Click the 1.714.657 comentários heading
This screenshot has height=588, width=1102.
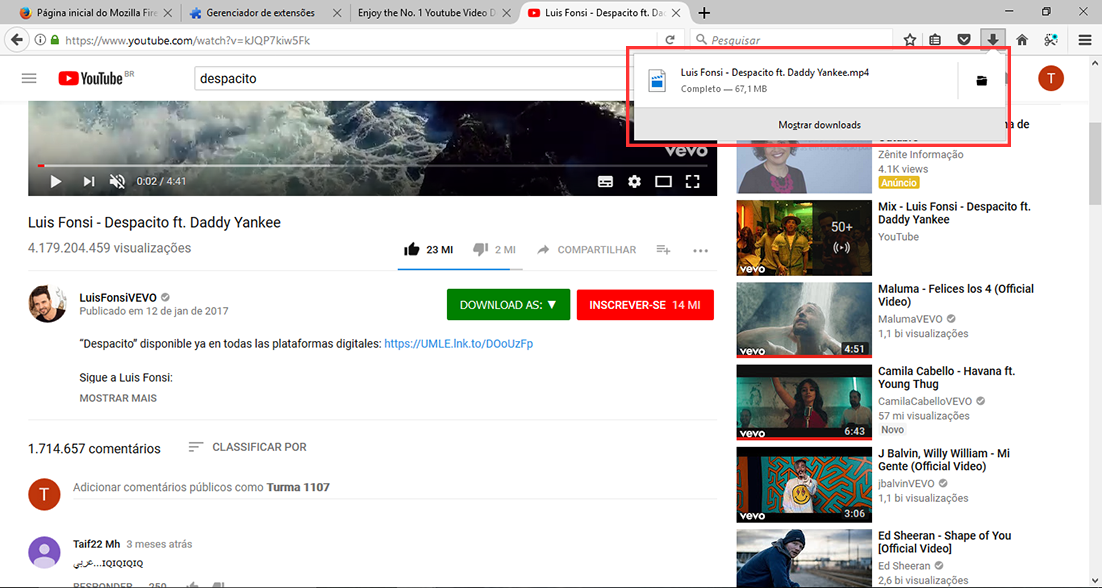(94, 448)
